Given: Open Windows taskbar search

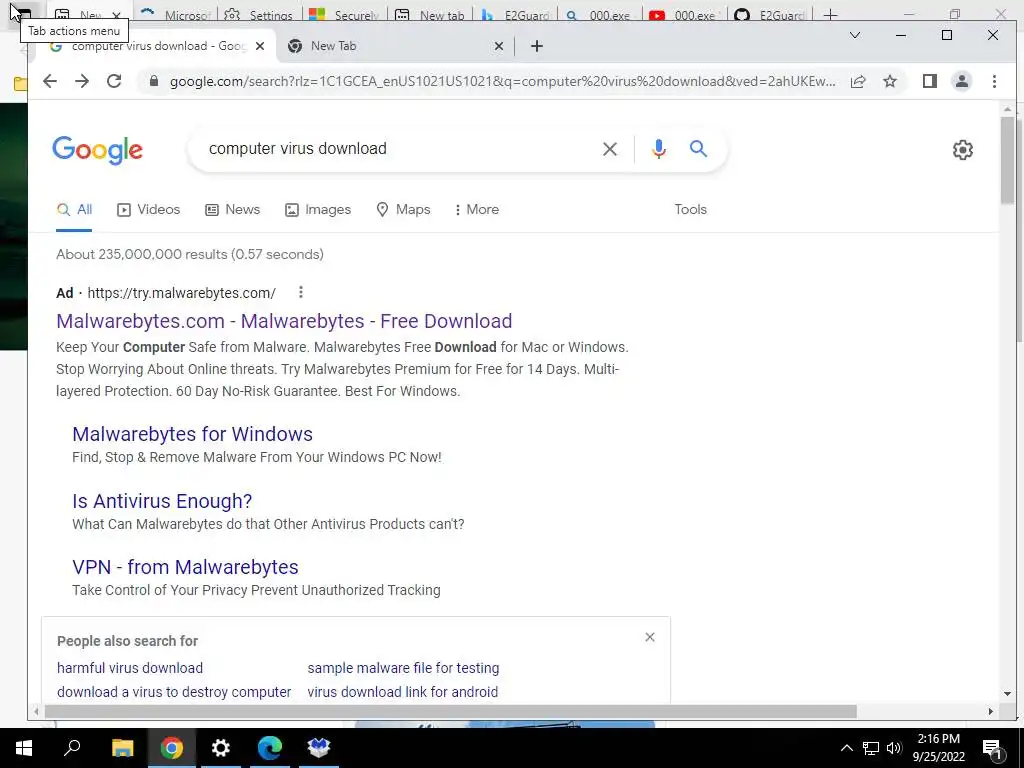Looking at the screenshot, I should tap(72, 748).
